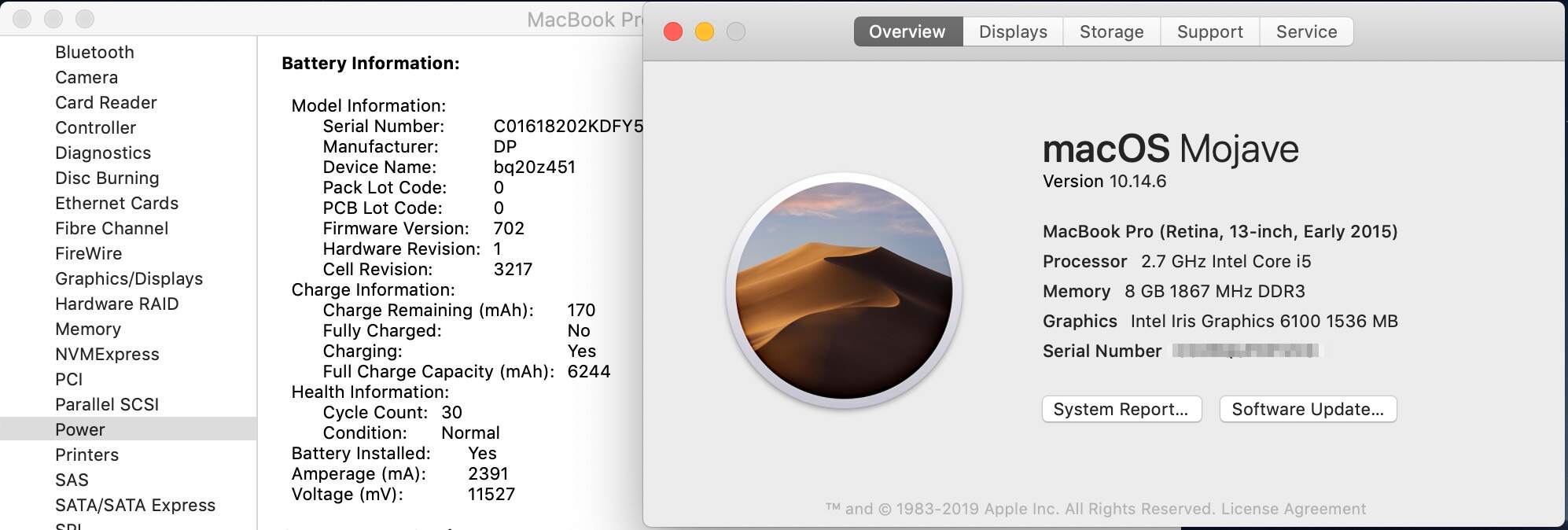
Task: Select Ethernet Cards in the sidebar
Action: tap(116, 203)
